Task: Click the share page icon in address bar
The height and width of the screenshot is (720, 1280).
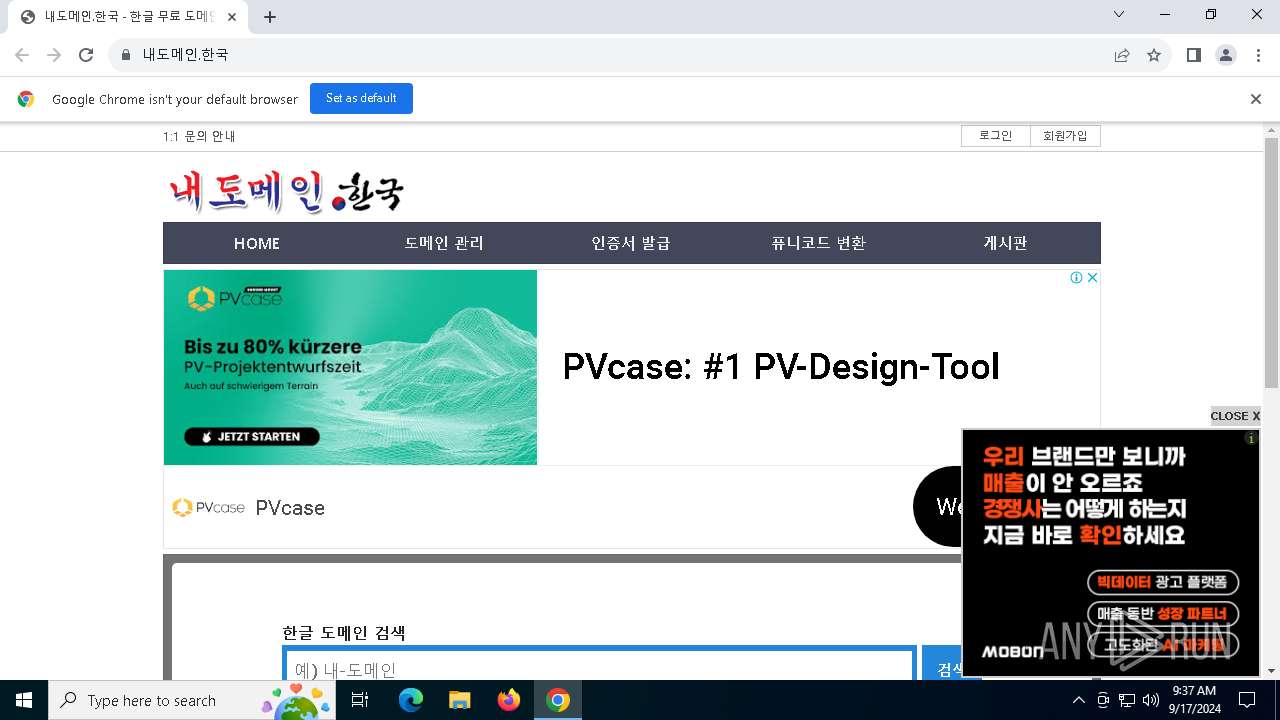Action: click(1122, 55)
